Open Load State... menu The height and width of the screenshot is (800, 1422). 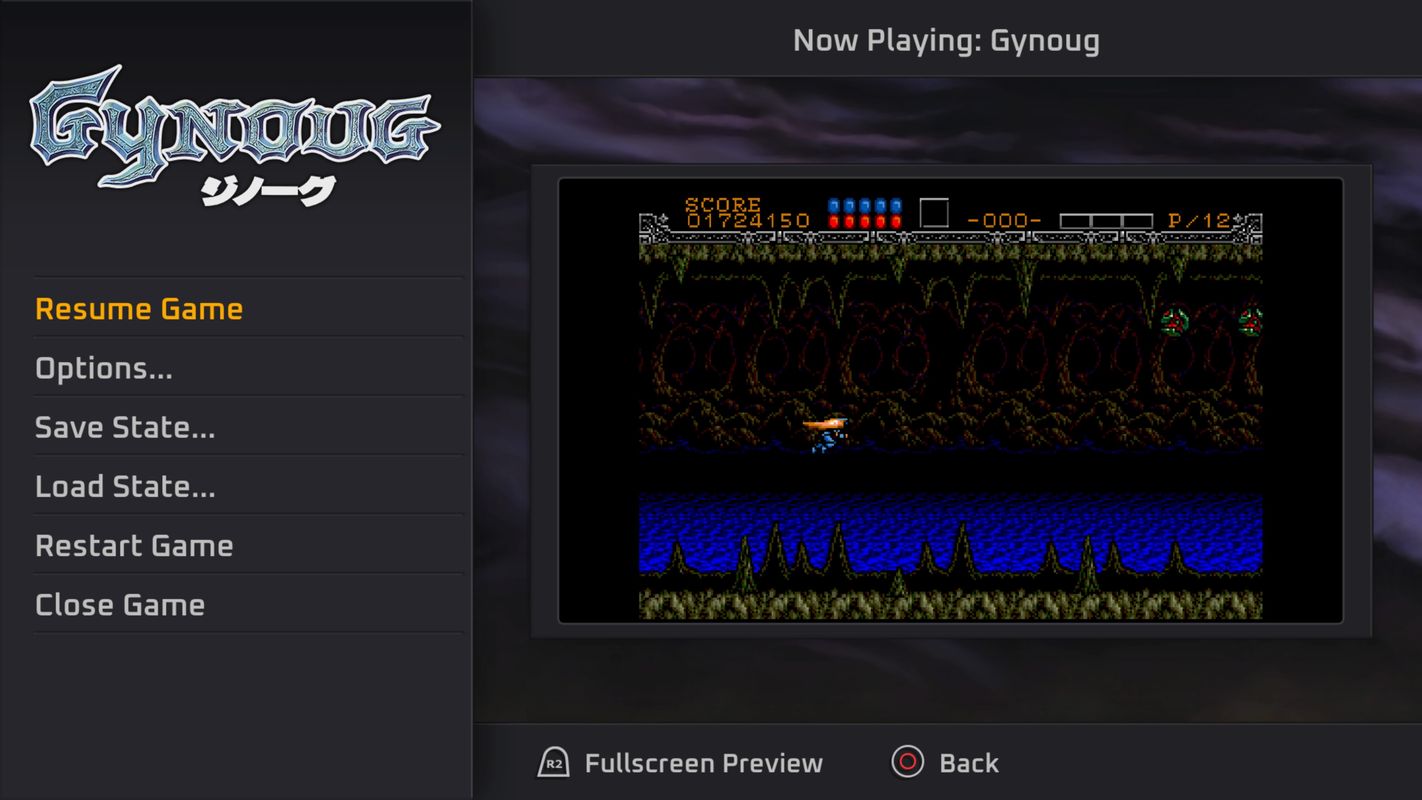(x=248, y=485)
